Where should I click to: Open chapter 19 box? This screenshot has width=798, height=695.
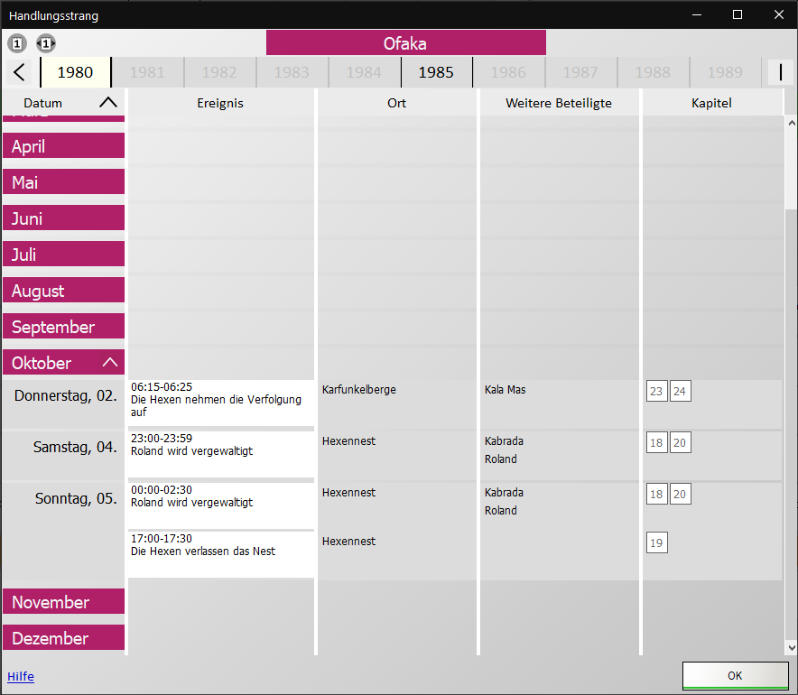tap(656, 543)
